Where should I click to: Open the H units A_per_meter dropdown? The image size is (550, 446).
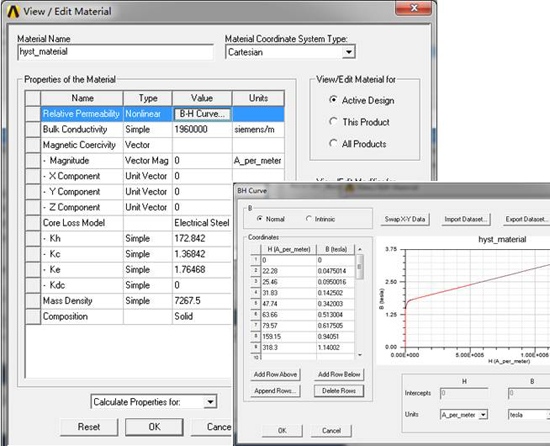coord(483,415)
